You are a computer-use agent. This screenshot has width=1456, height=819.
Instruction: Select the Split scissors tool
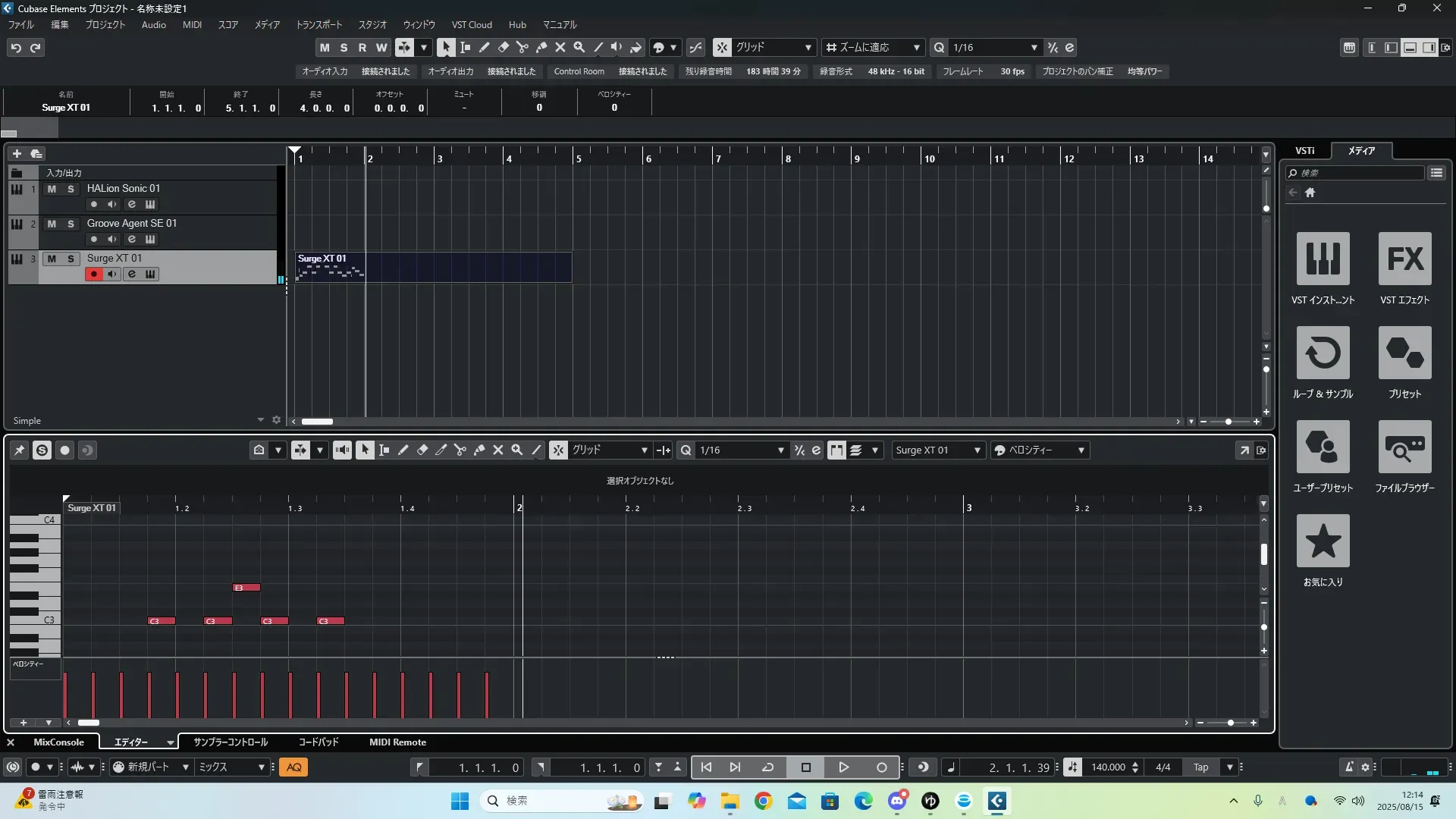coord(522,47)
